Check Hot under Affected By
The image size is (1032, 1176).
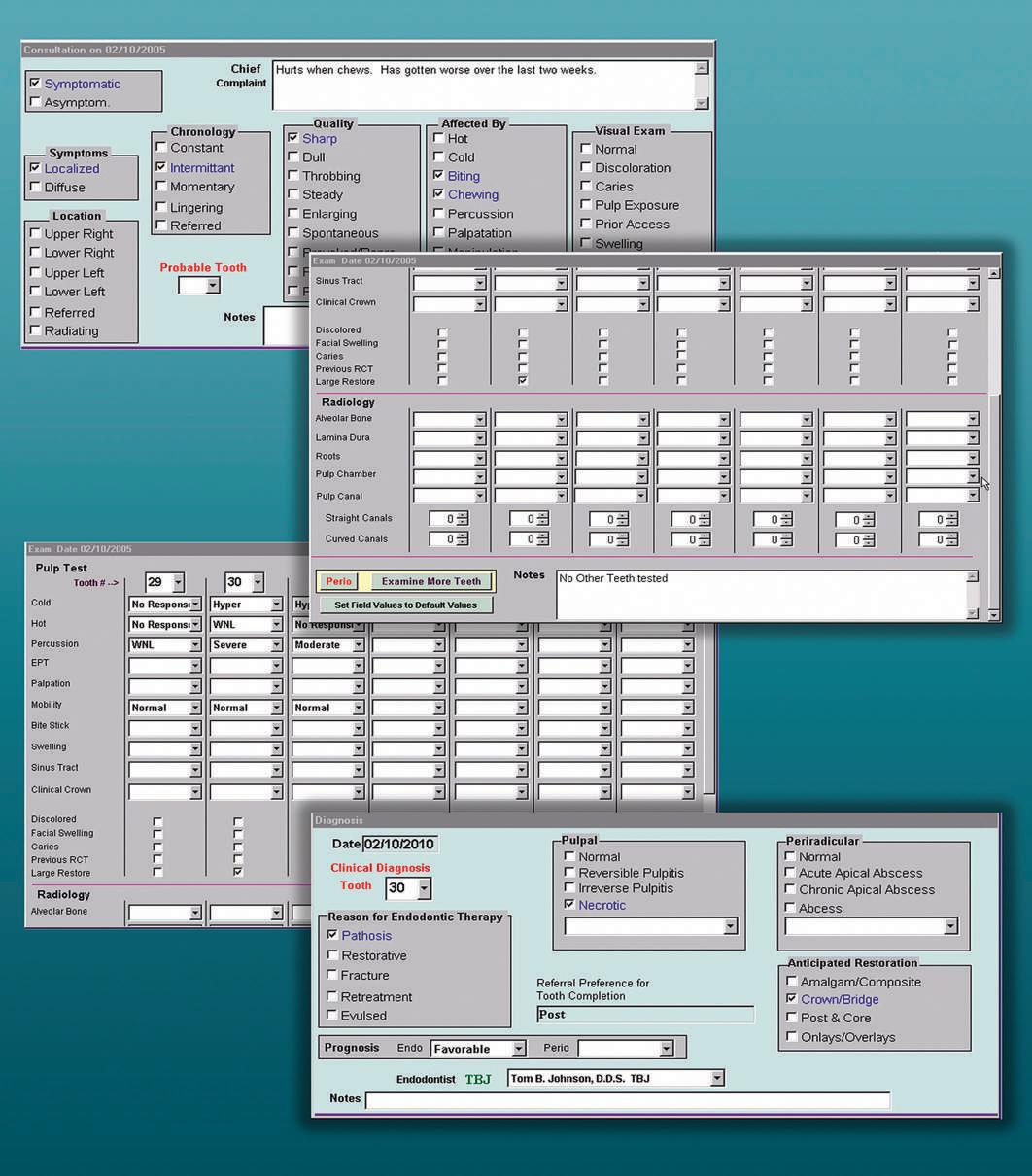coord(439,138)
